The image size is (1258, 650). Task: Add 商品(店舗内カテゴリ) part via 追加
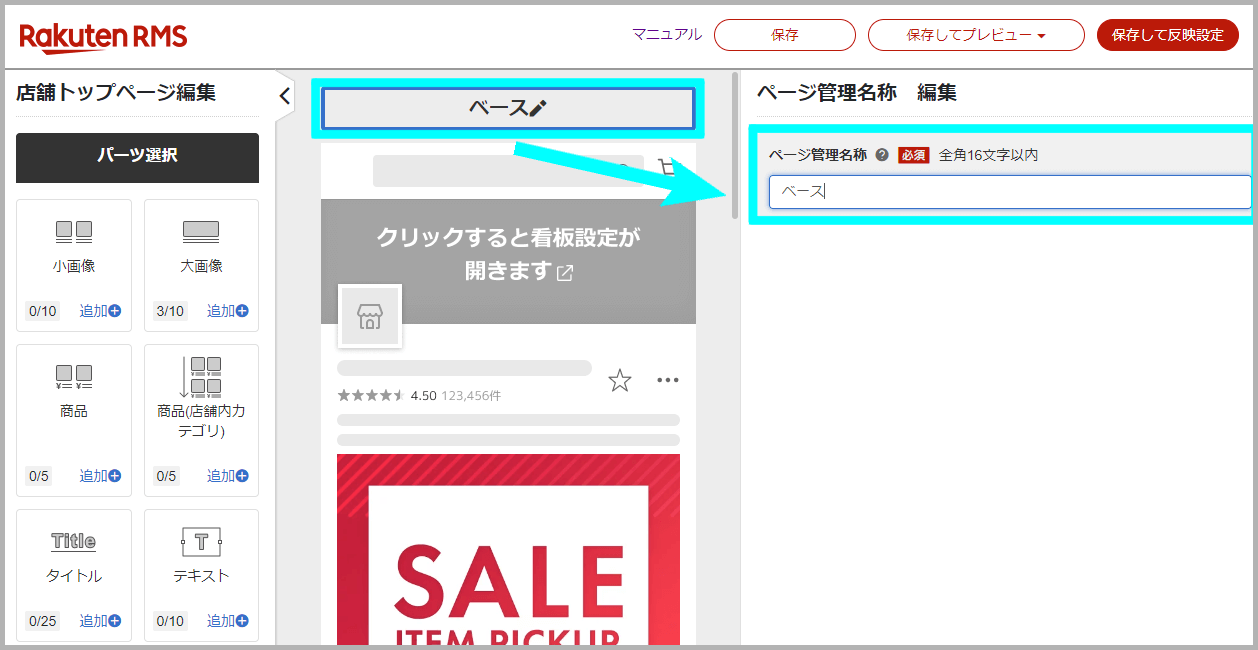click(x=228, y=476)
